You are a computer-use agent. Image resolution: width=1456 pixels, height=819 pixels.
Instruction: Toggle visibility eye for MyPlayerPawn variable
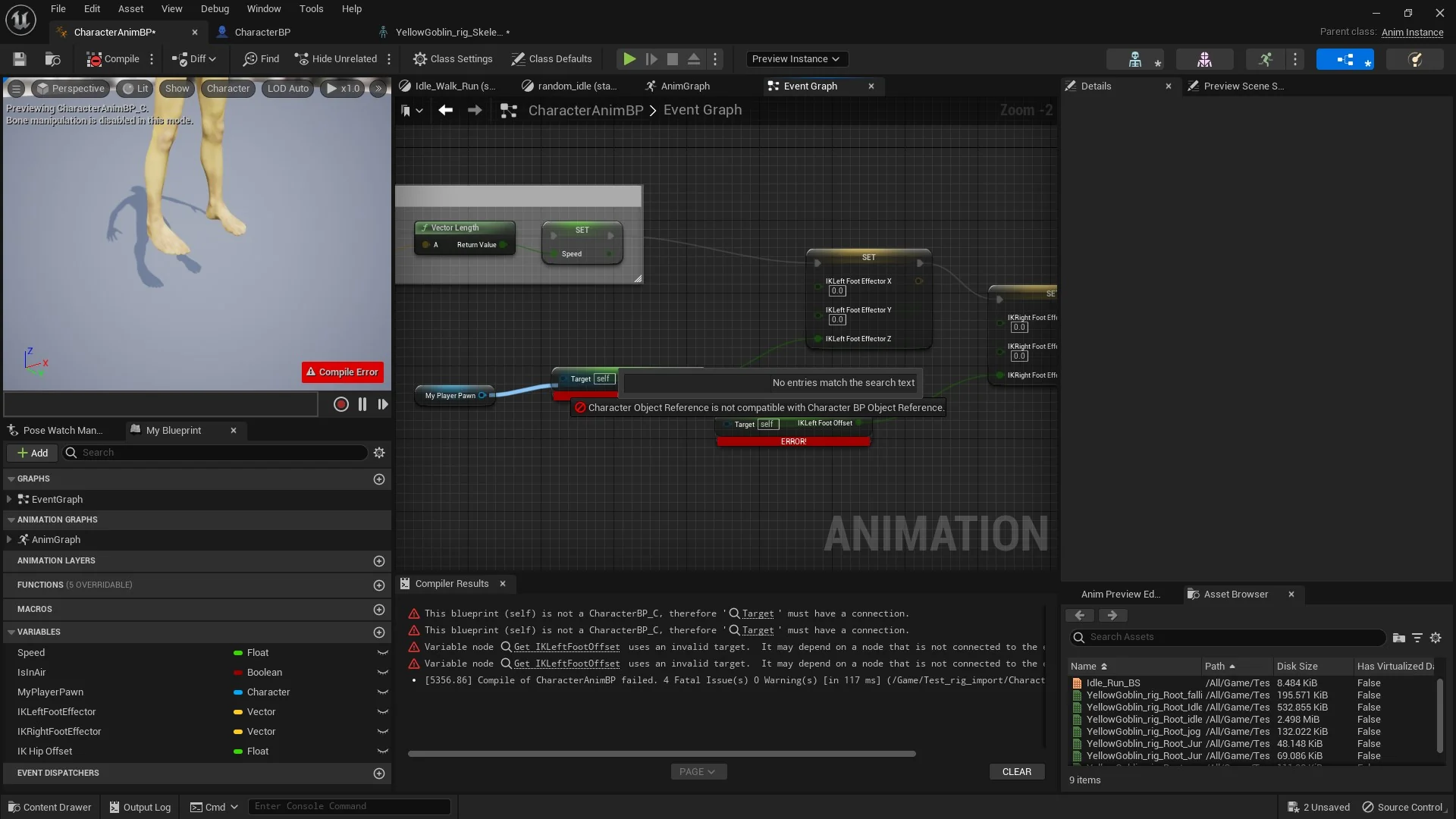tap(382, 692)
